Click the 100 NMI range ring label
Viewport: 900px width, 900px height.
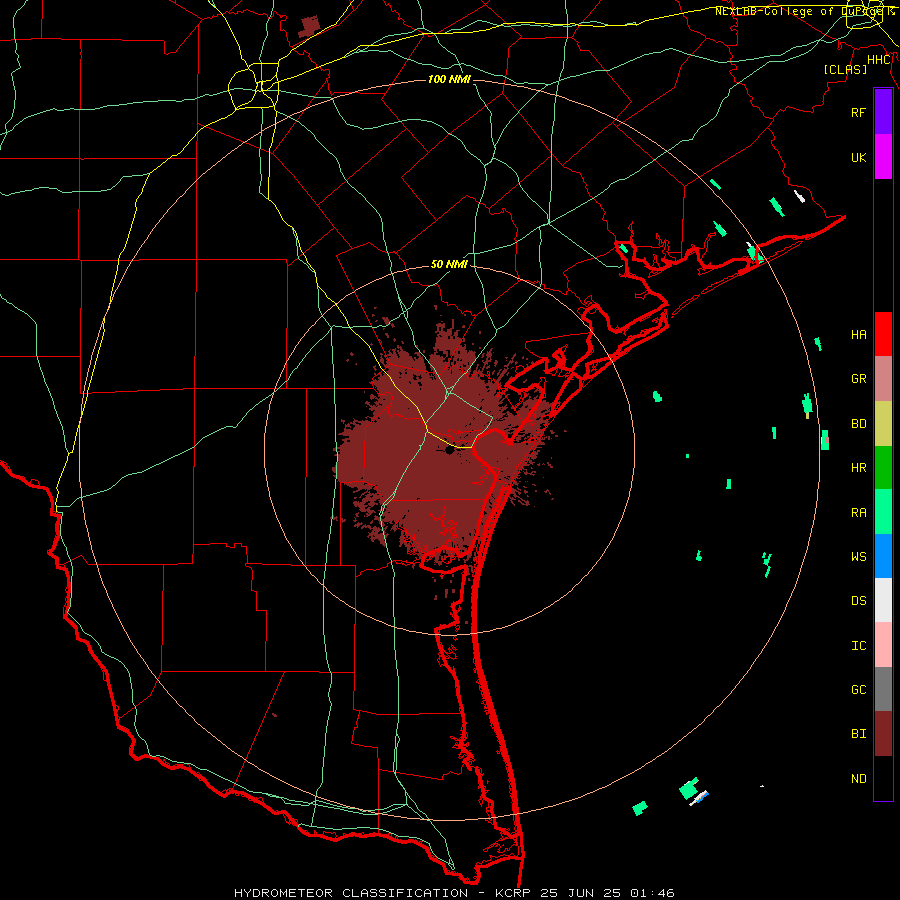(449, 79)
